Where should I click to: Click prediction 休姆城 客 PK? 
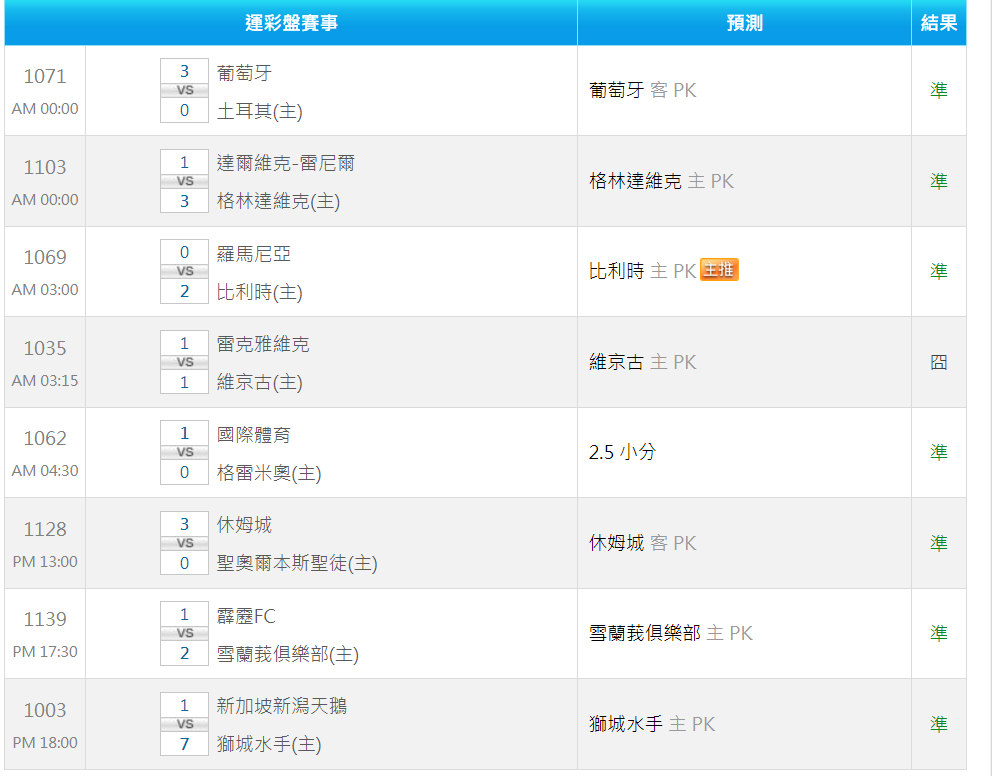click(x=643, y=543)
